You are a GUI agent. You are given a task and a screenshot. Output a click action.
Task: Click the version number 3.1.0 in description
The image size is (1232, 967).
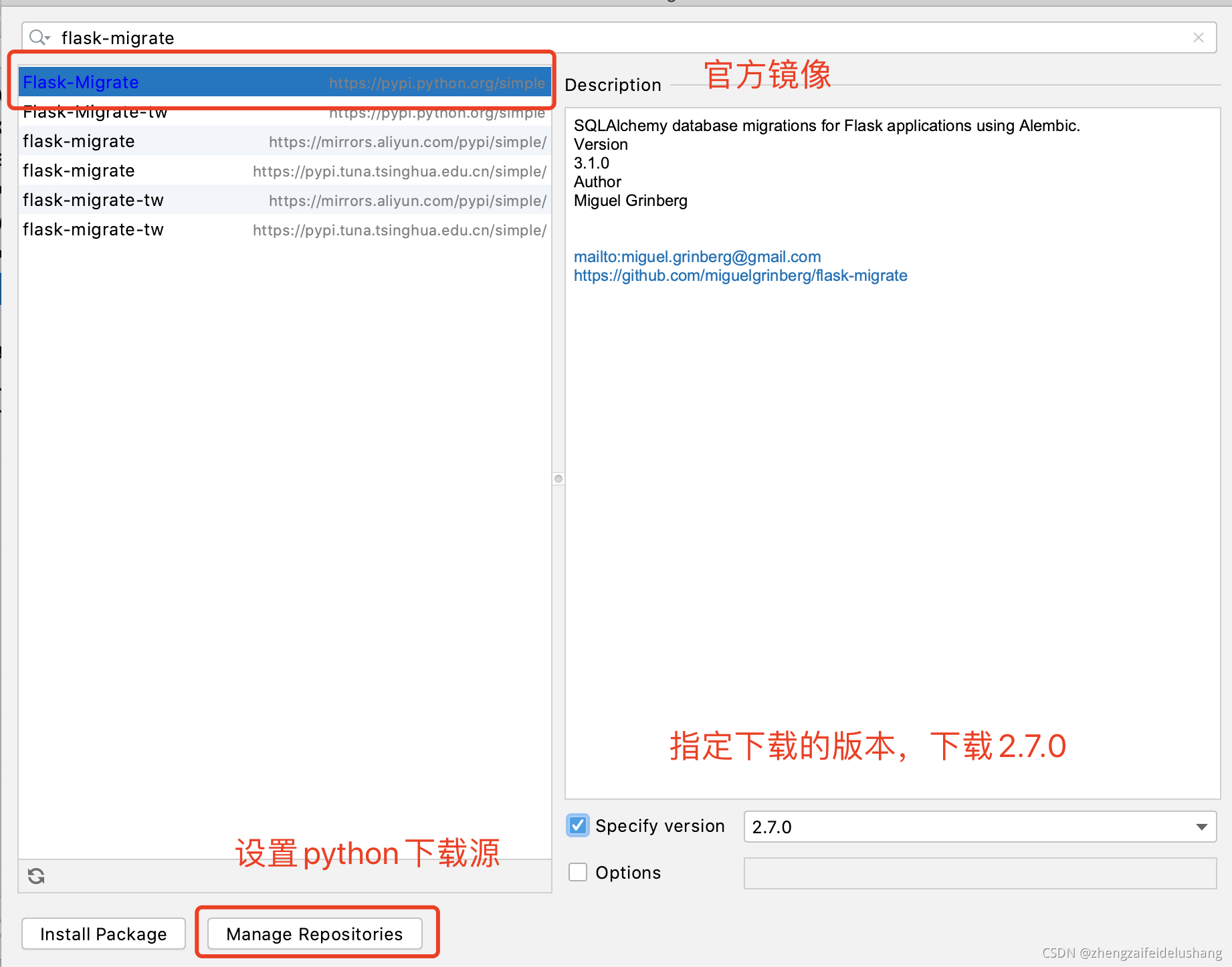coord(591,163)
